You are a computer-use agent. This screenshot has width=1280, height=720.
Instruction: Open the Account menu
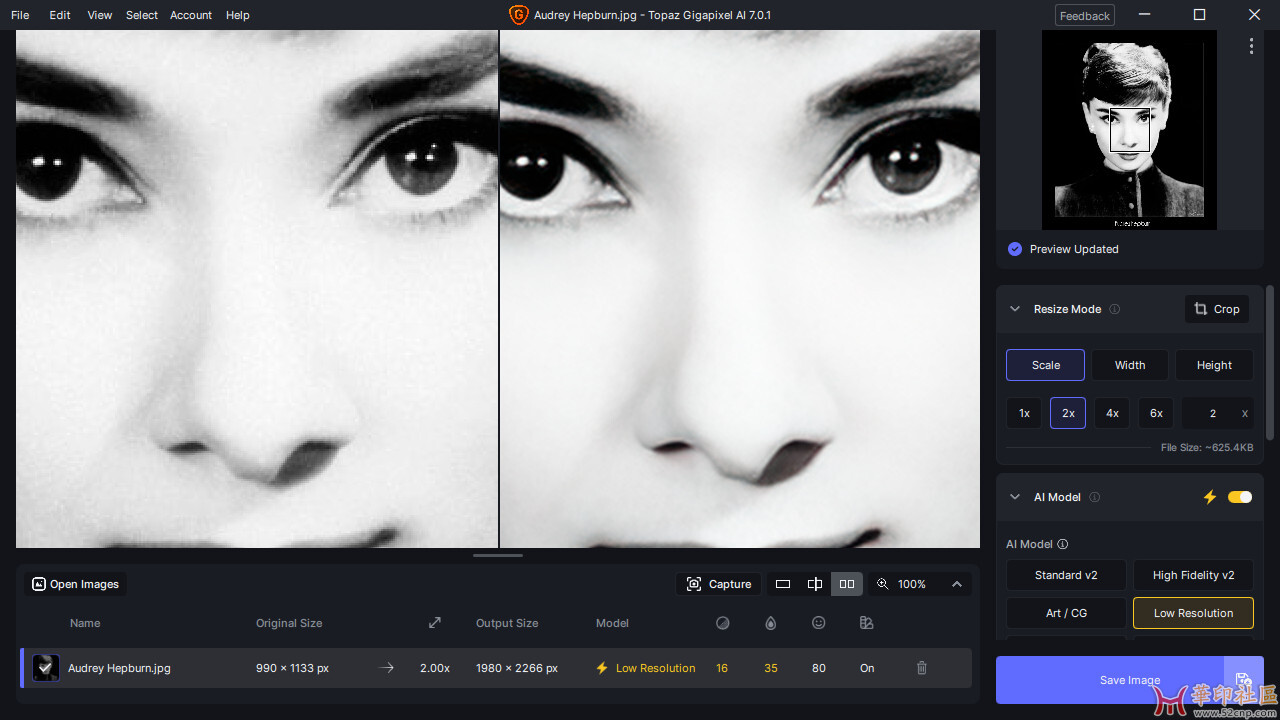coord(191,15)
